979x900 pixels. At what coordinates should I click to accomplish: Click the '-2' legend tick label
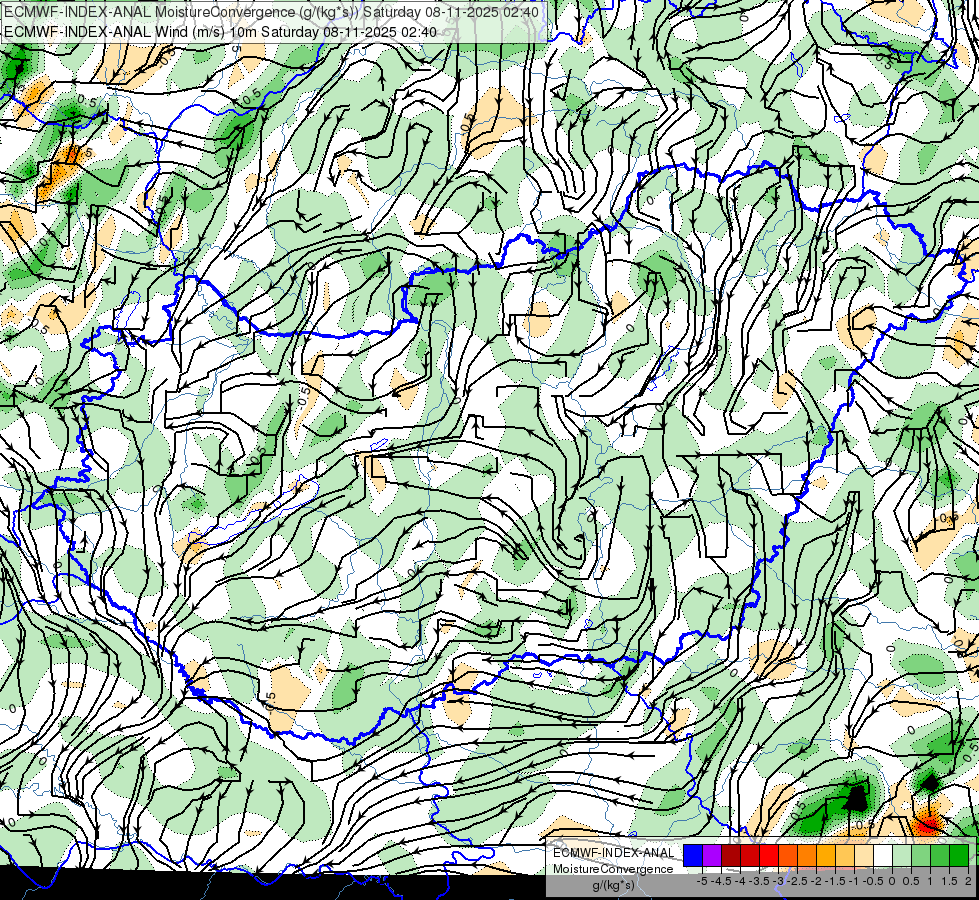(817, 881)
